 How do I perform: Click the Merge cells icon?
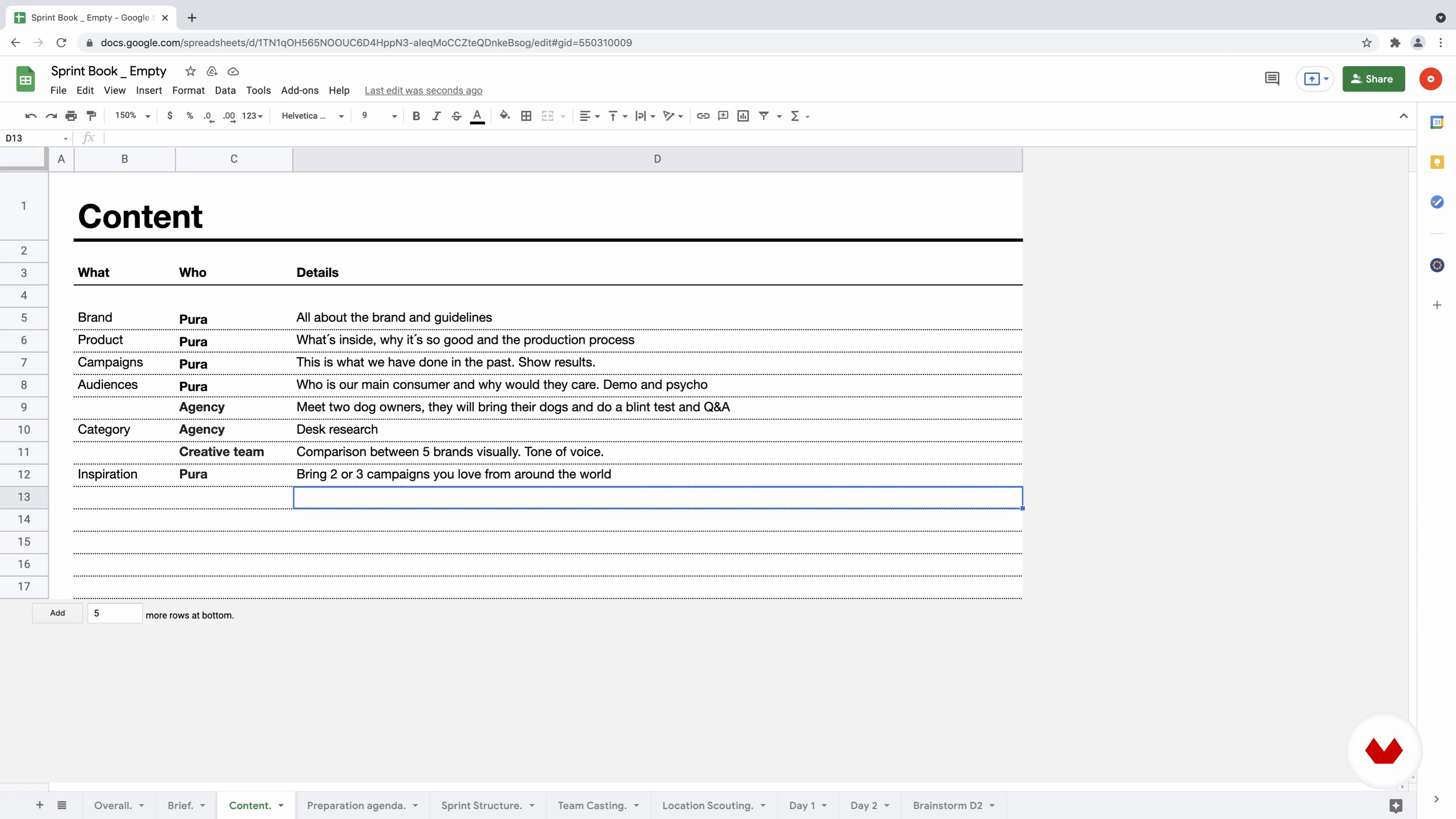[547, 116]
